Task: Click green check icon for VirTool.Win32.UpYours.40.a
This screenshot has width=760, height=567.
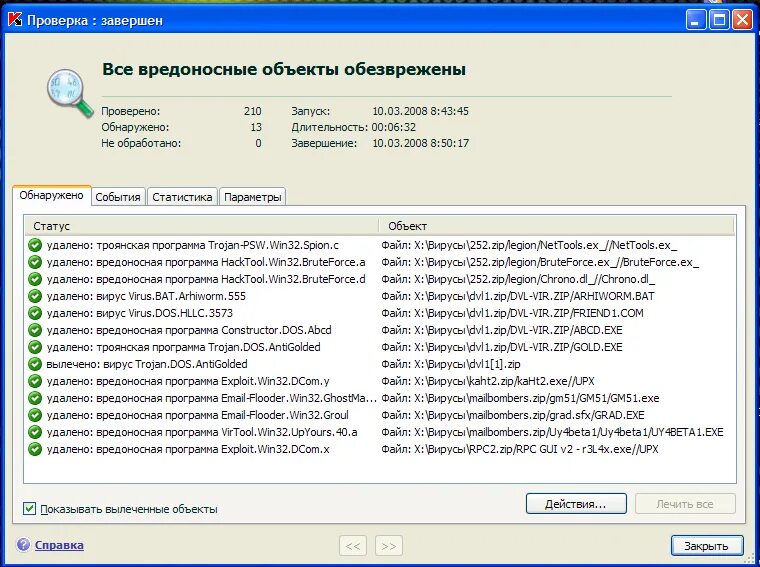Action: pyautogui.click(x=35, y=432)
